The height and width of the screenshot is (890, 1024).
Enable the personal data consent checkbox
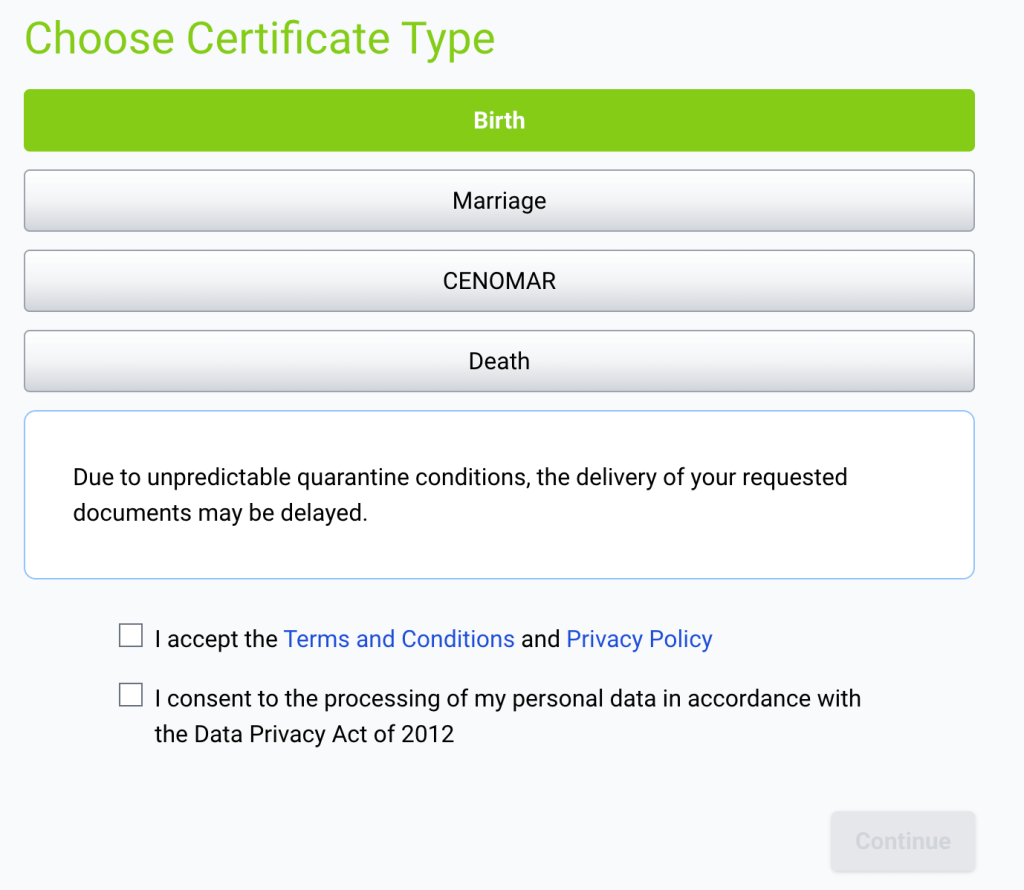point(131,695)
